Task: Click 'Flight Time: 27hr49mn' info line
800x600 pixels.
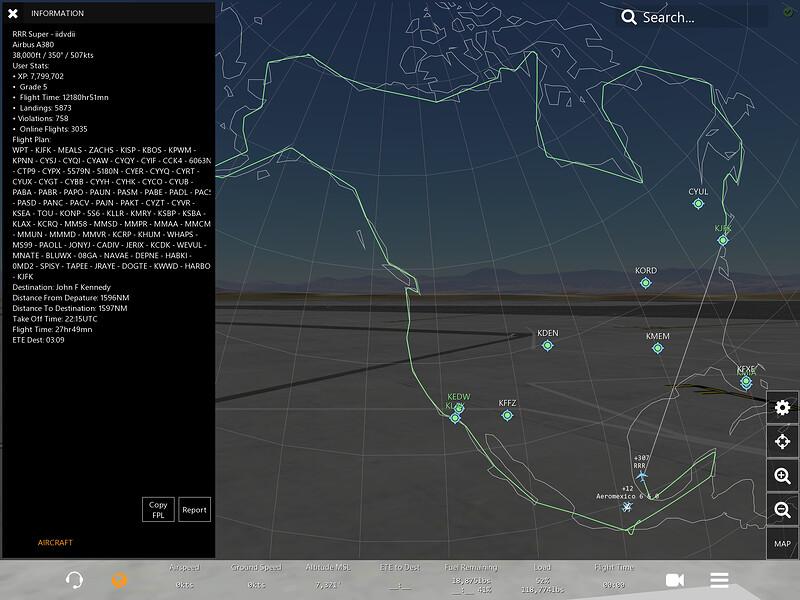Action: click(52, 329)
